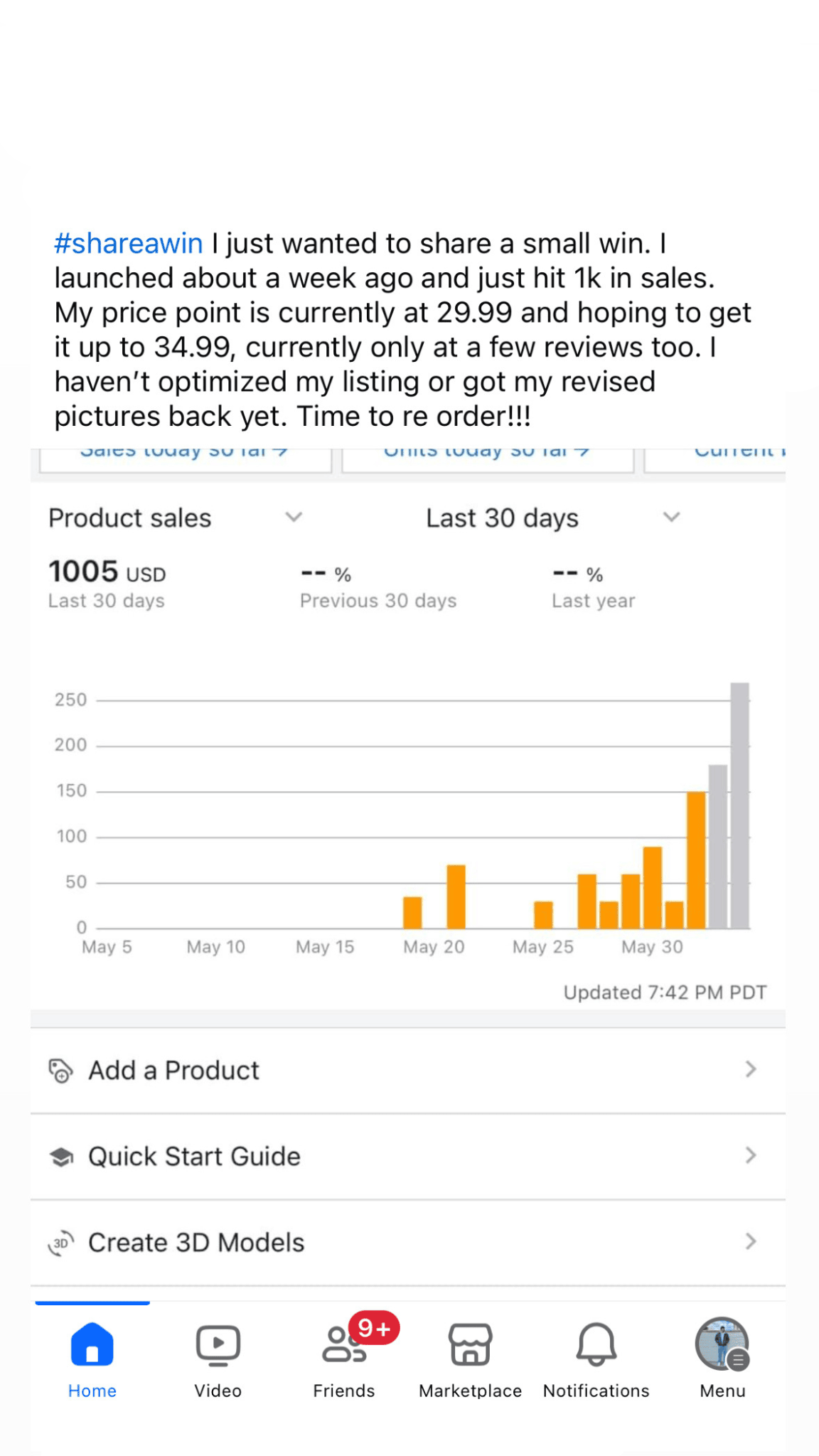The width and height of the screenshot is (819, 1456).
Task: Select the Quick Start Guide menu item
Action: coord(194,1157)
